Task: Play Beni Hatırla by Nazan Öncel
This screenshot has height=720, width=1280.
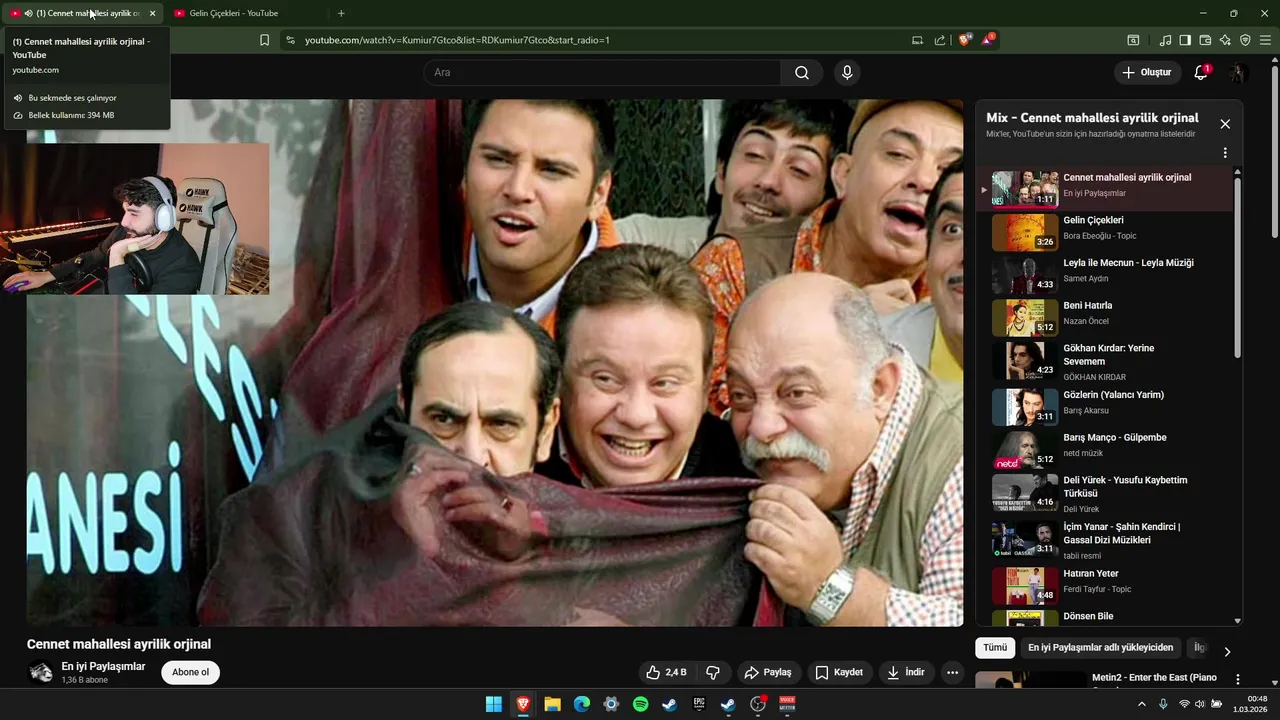Action: pos(1104,316)
